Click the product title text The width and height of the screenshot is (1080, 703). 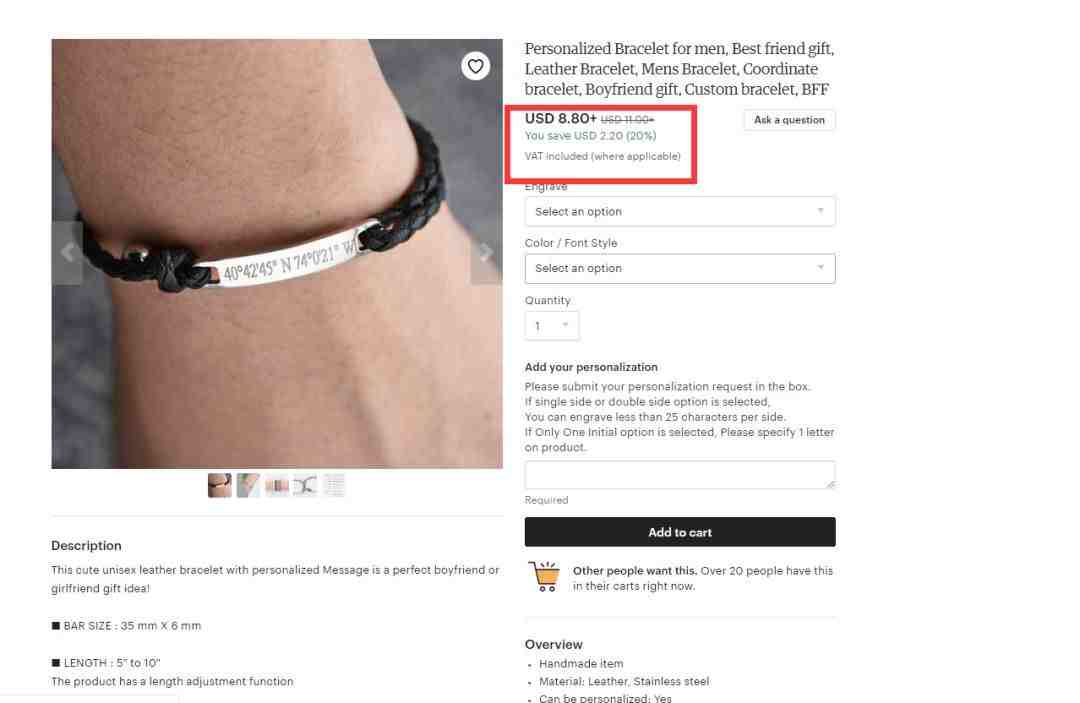[679, 69]
